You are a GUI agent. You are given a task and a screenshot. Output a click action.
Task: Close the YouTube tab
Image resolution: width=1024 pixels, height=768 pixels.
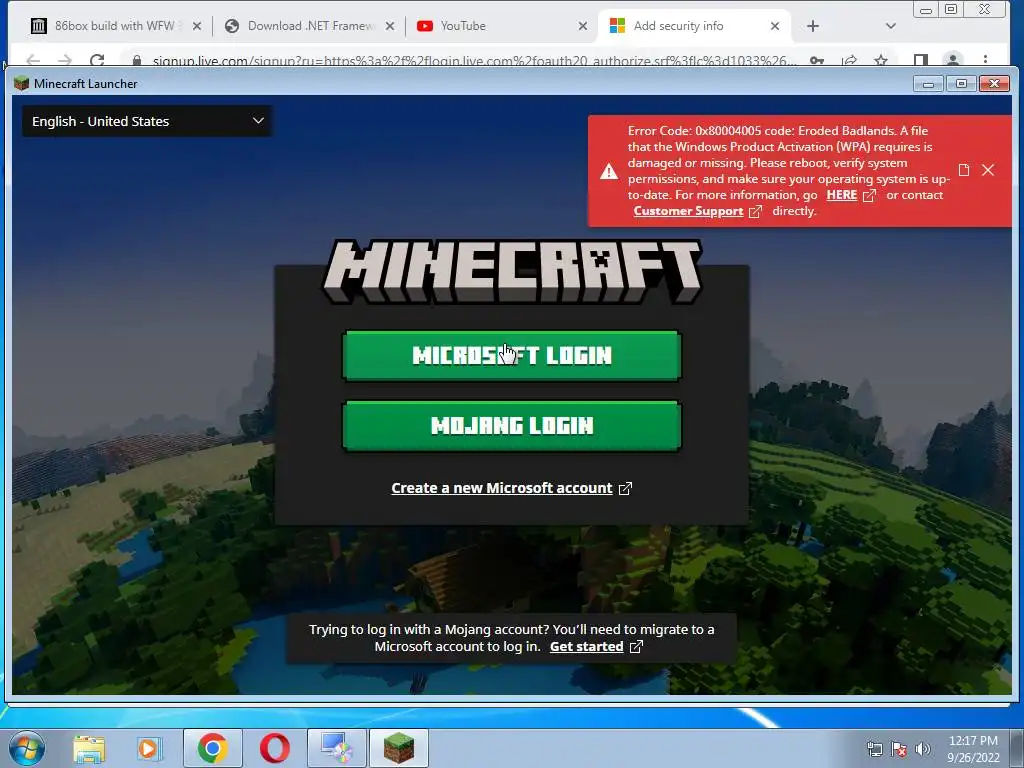click(x=583, y=26)
